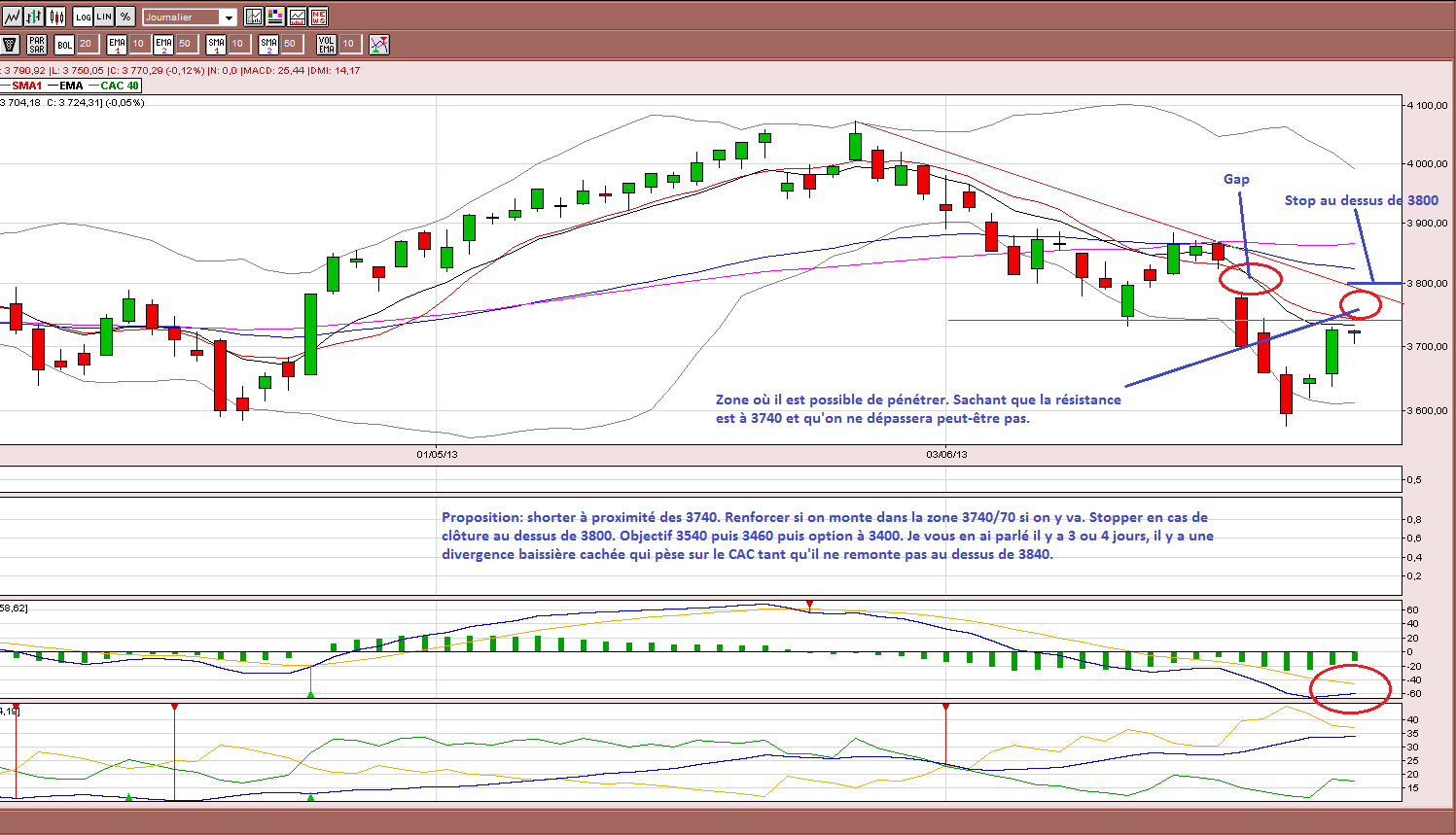Click the 4 100,00 price axis label
1456x835 pixels.
click(x=1427, y=105)
